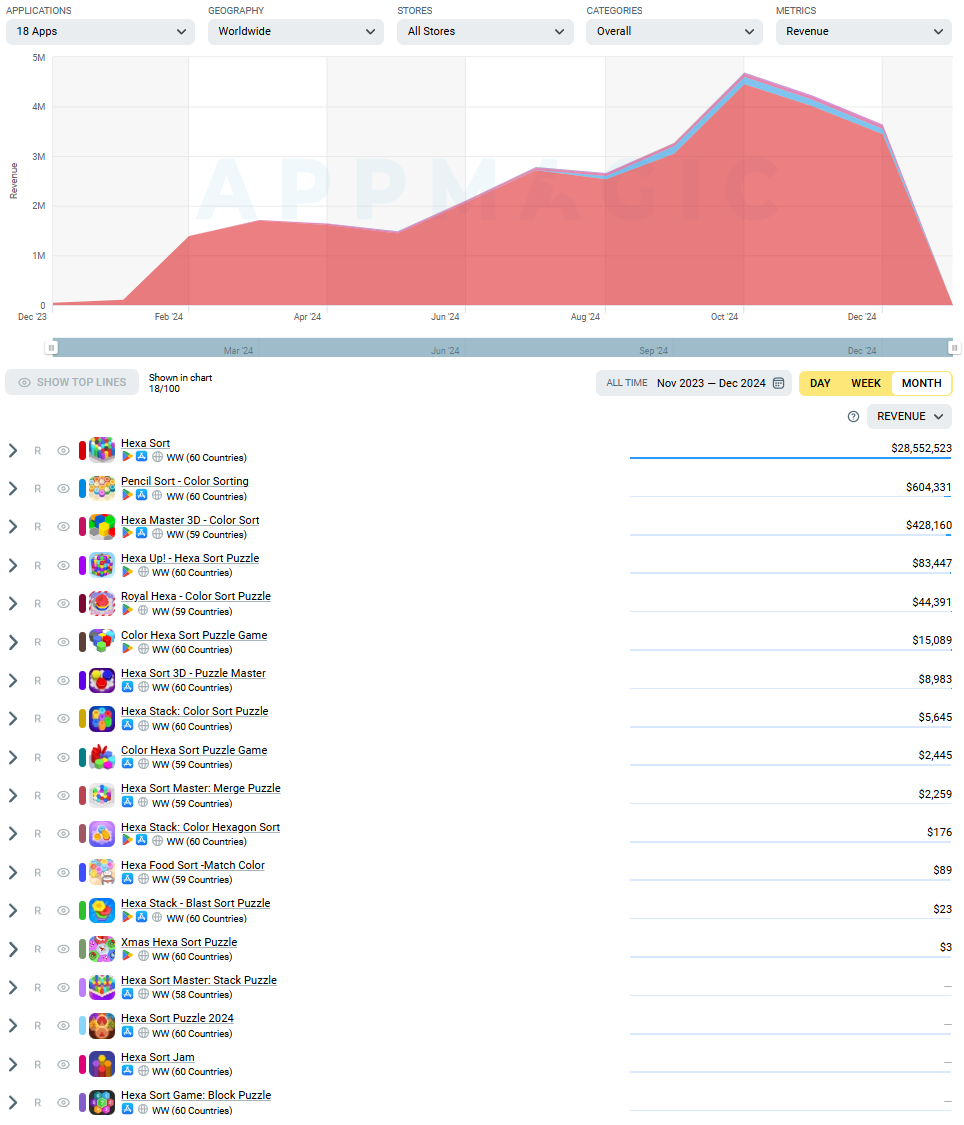Open Hexa Sort Puzzle 2024 link
Screen dimensions: 964x1125
177,1018
